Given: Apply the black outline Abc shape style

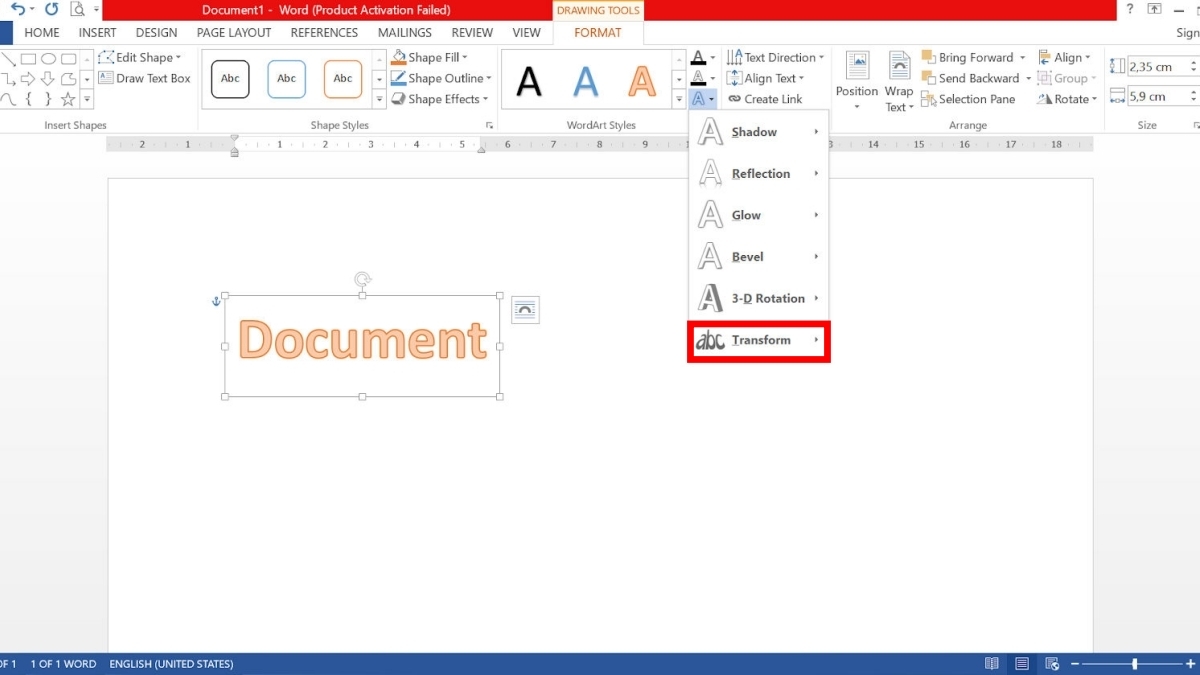Looking at the screenshot, I should (x=230, y=79).
